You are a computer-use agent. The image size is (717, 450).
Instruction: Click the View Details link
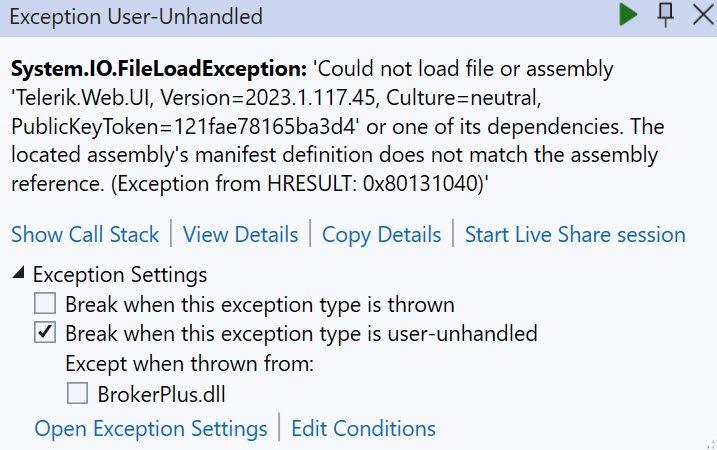[241, 235]
